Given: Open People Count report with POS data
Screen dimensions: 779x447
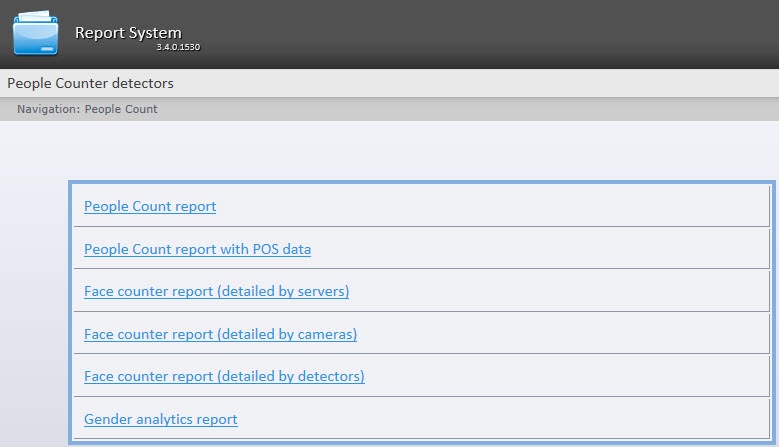Looking at the screenshot, I should 197,249.
